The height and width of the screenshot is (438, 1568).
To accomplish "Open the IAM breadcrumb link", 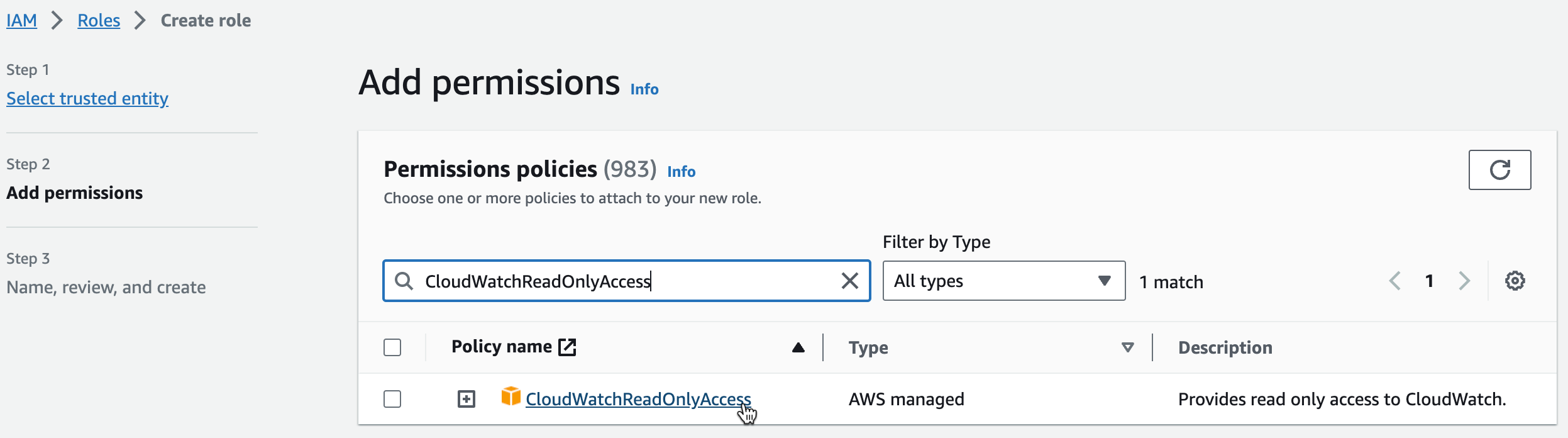I will 21,21.
